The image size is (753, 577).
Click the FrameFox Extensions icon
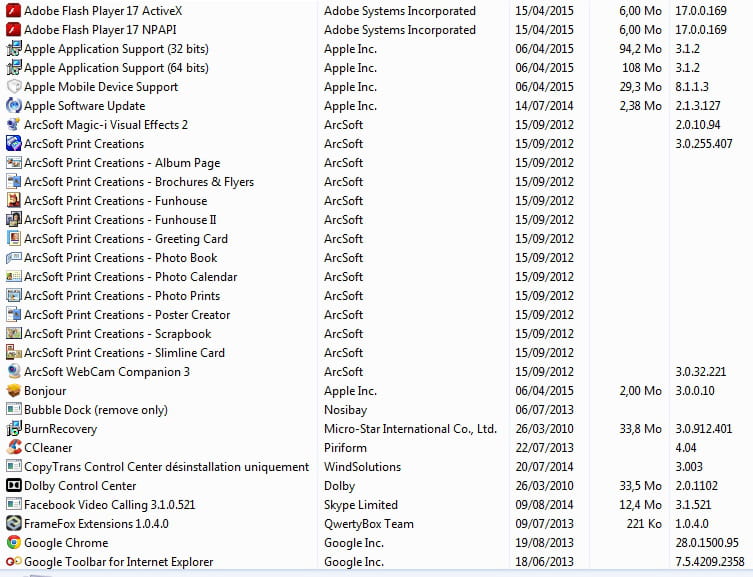tap(13, 524)
